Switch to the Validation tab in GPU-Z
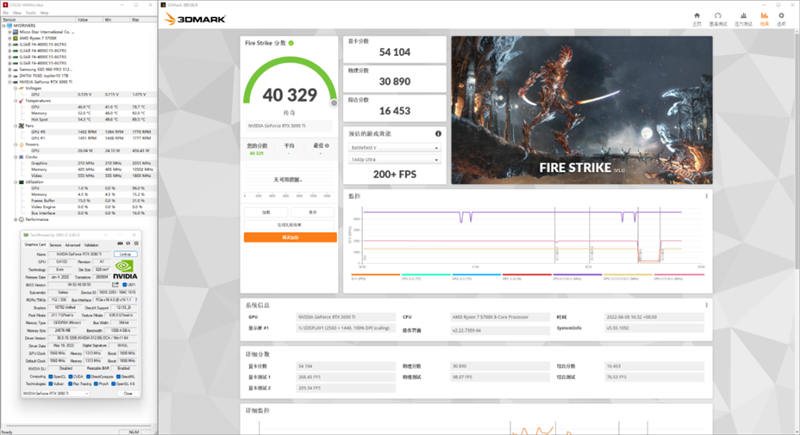The width and height of the screenshot is (800, 435). 91,245
